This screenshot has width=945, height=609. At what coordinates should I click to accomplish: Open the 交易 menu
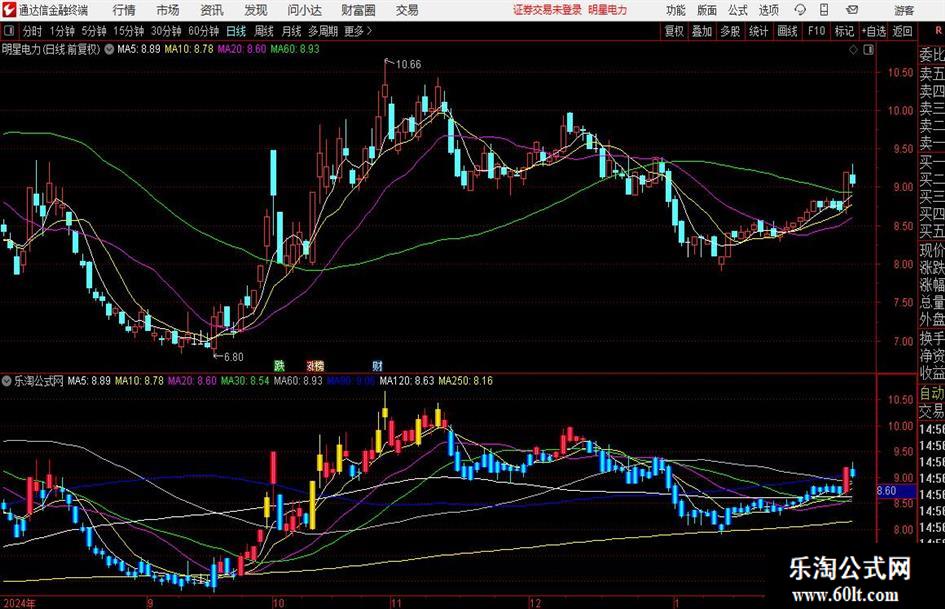pyautogui.click(x=407, y=10)
